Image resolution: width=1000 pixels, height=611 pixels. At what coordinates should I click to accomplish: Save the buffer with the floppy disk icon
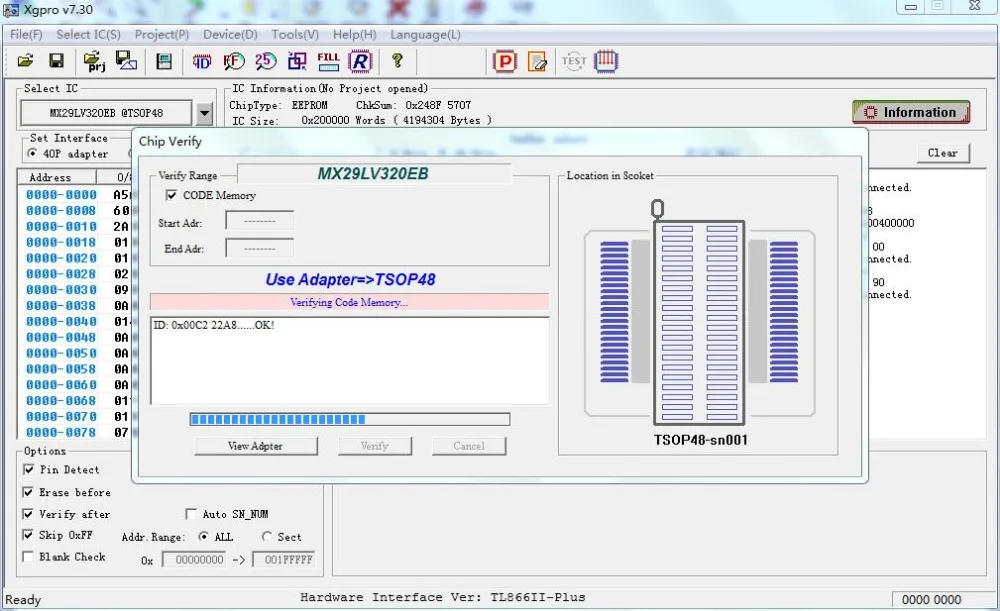(56, 61)
